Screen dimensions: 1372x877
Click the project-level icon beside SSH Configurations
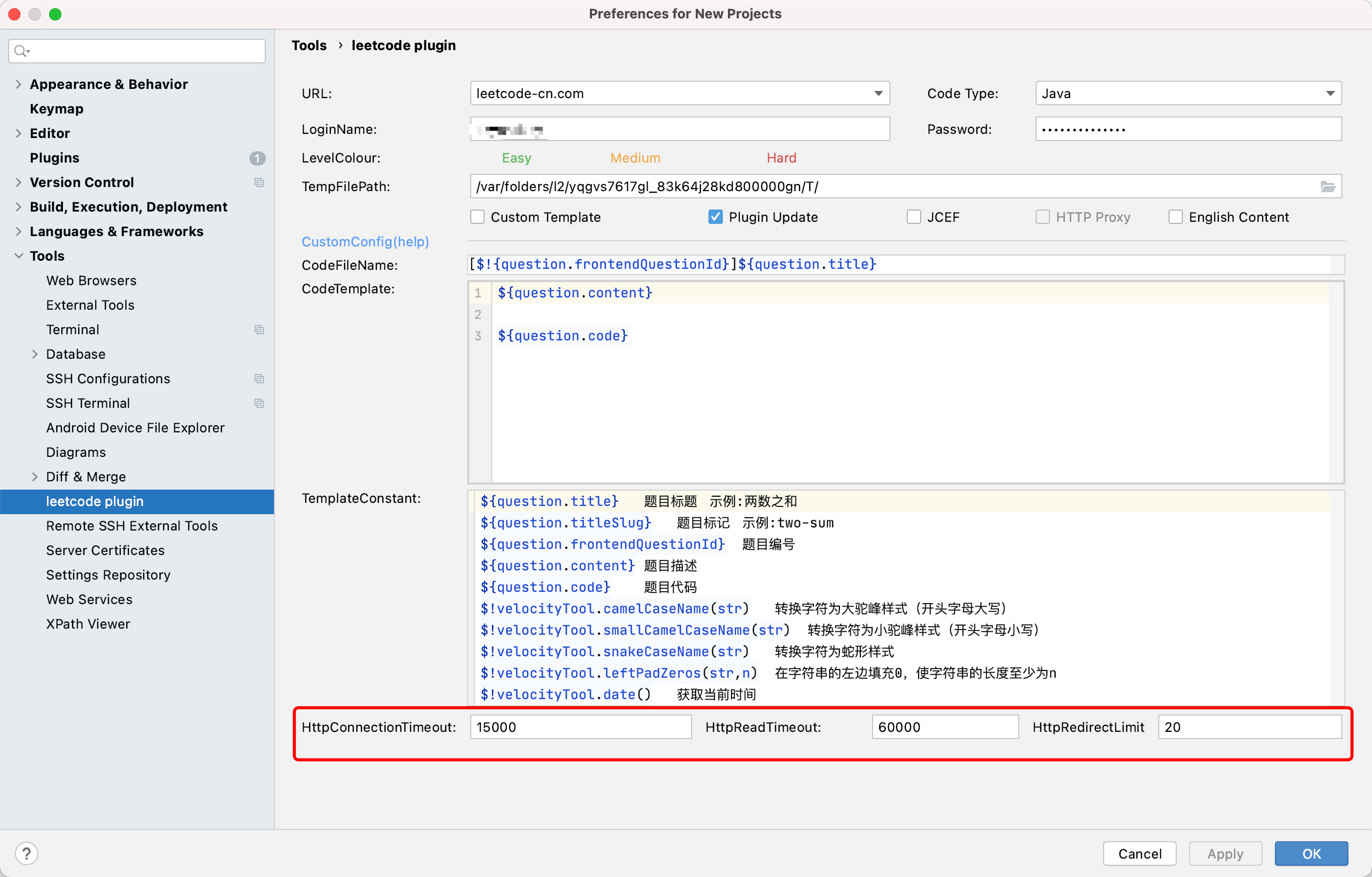[x=259, y=379]
